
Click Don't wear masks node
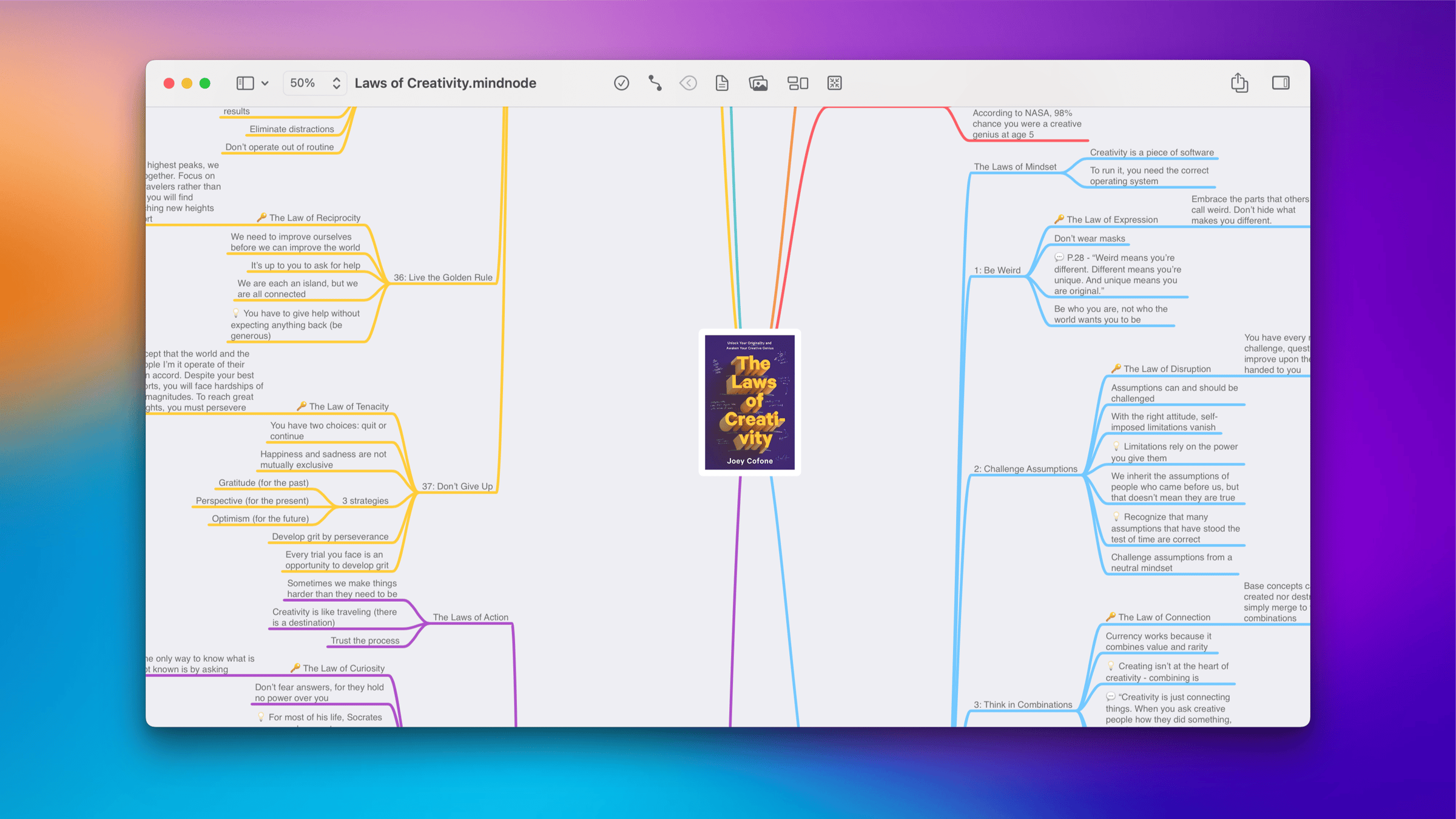(x=1090, y=238)
